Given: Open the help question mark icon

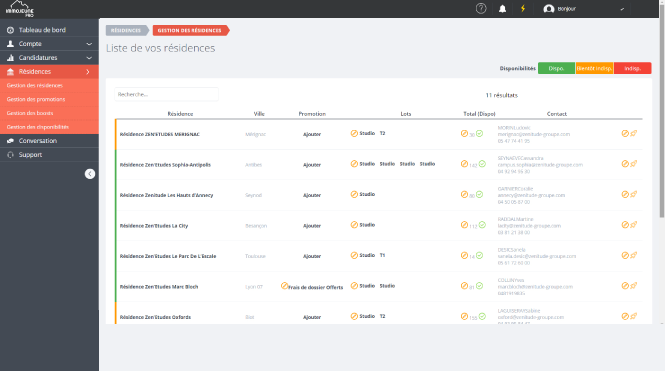Looking at the screenshot, I should click(481, 8).
